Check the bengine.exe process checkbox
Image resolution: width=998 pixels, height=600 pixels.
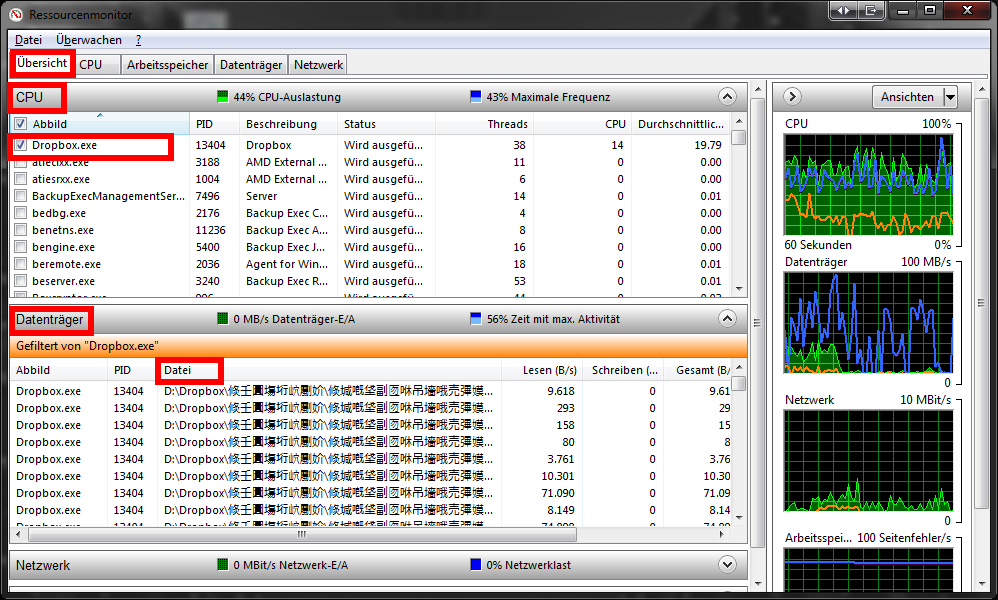(21, 247)
